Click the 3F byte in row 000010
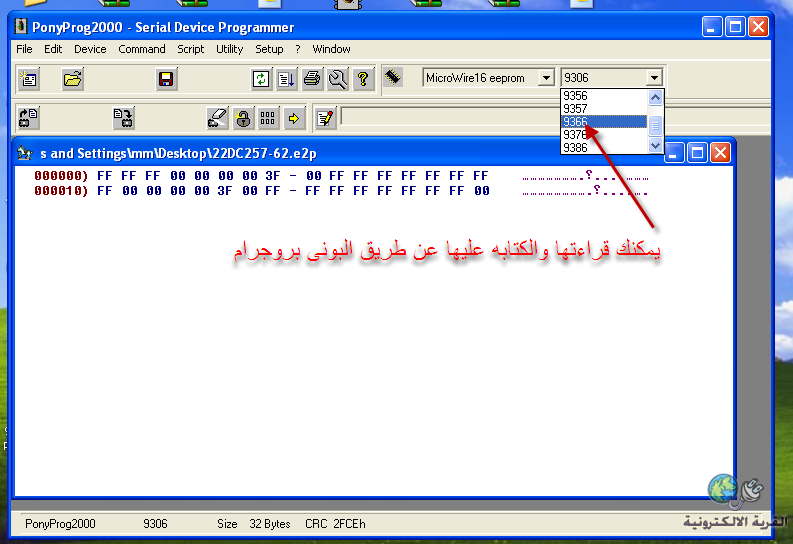 225,191
